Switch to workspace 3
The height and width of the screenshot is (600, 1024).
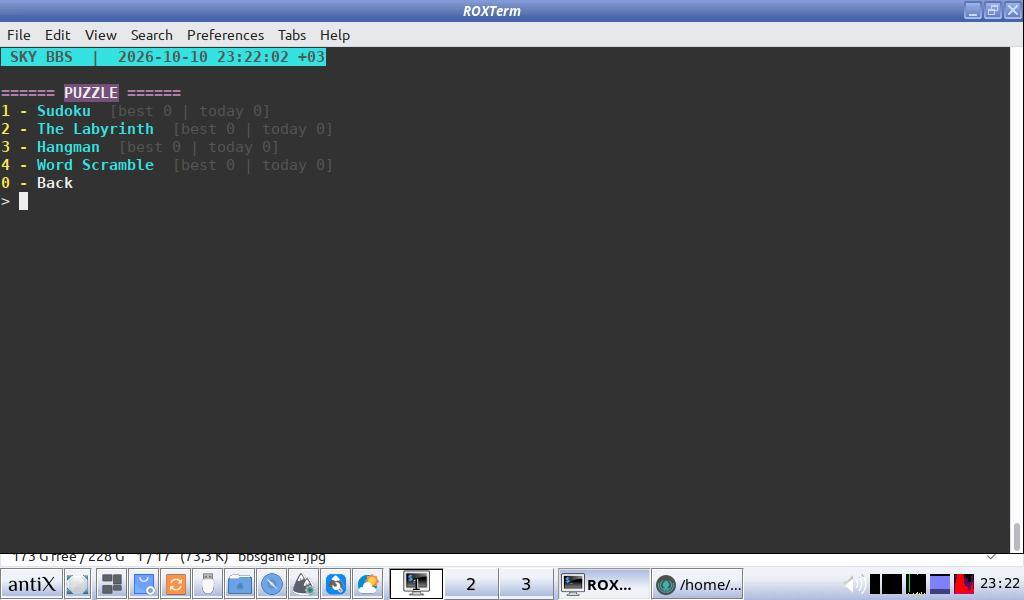[526, 584]
